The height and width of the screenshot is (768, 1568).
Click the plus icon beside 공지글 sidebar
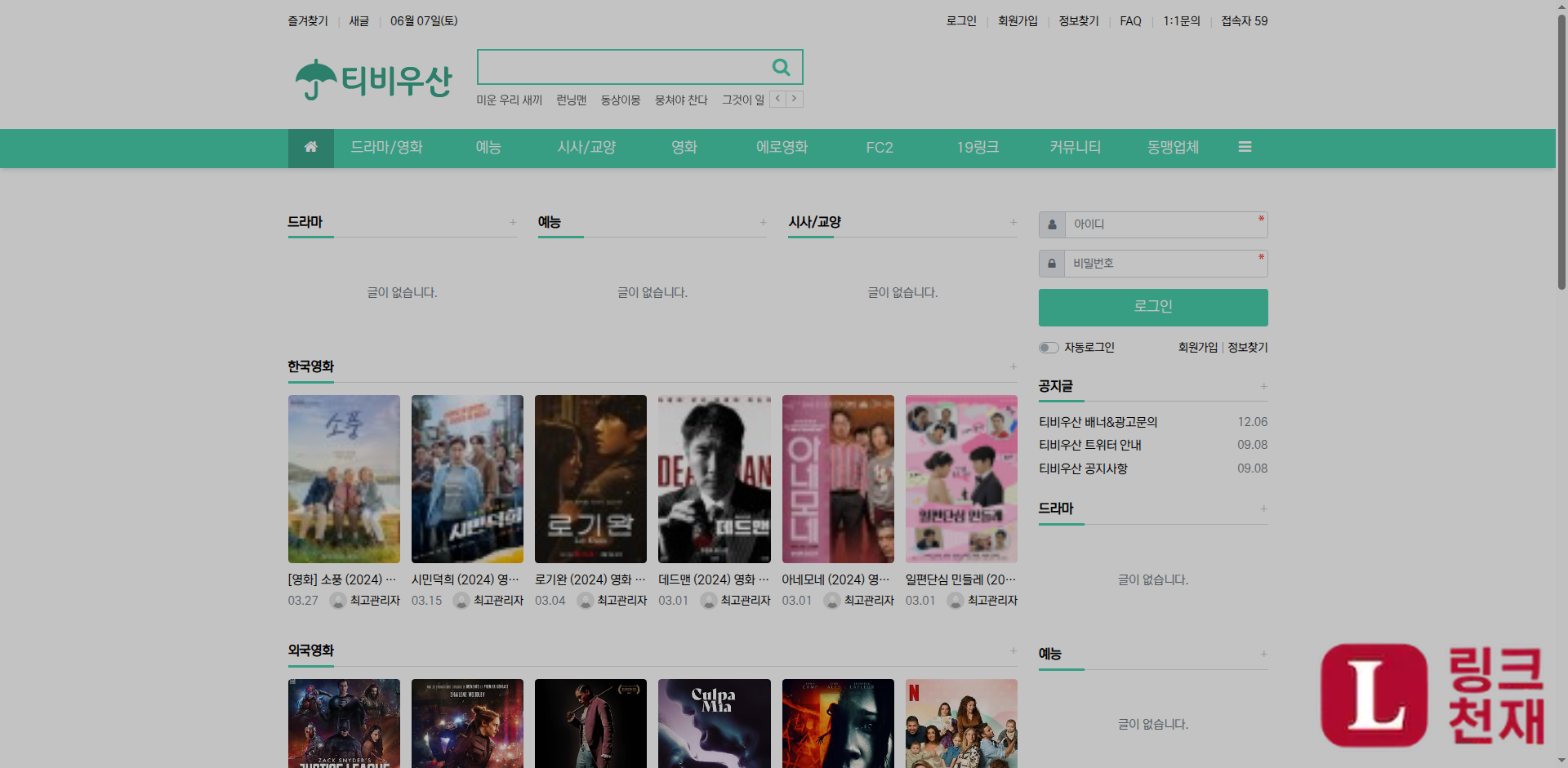point(1263,386)
